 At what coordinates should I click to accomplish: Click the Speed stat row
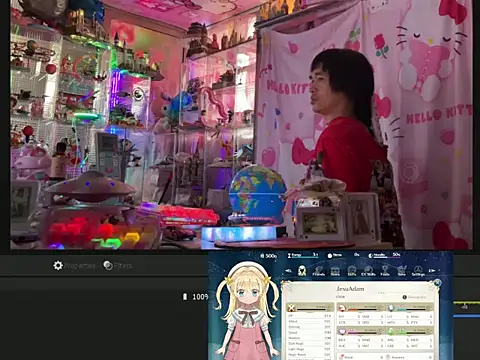coord(310,333)
